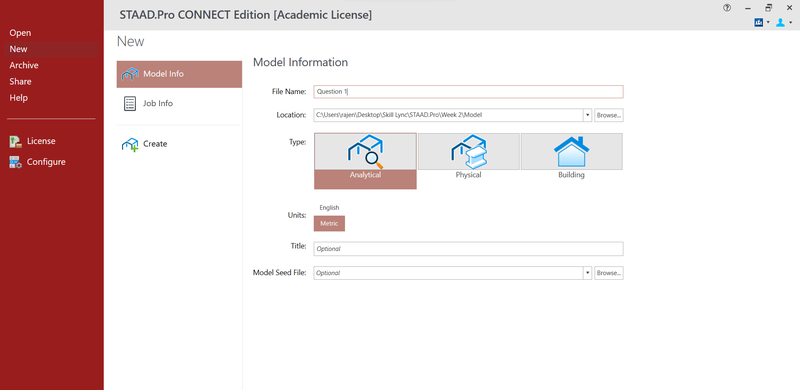800x390 pixels.
Task: Expand the dropdown arrow beside the chart icon
Action: pyautogui.click(x=768, y=23)
